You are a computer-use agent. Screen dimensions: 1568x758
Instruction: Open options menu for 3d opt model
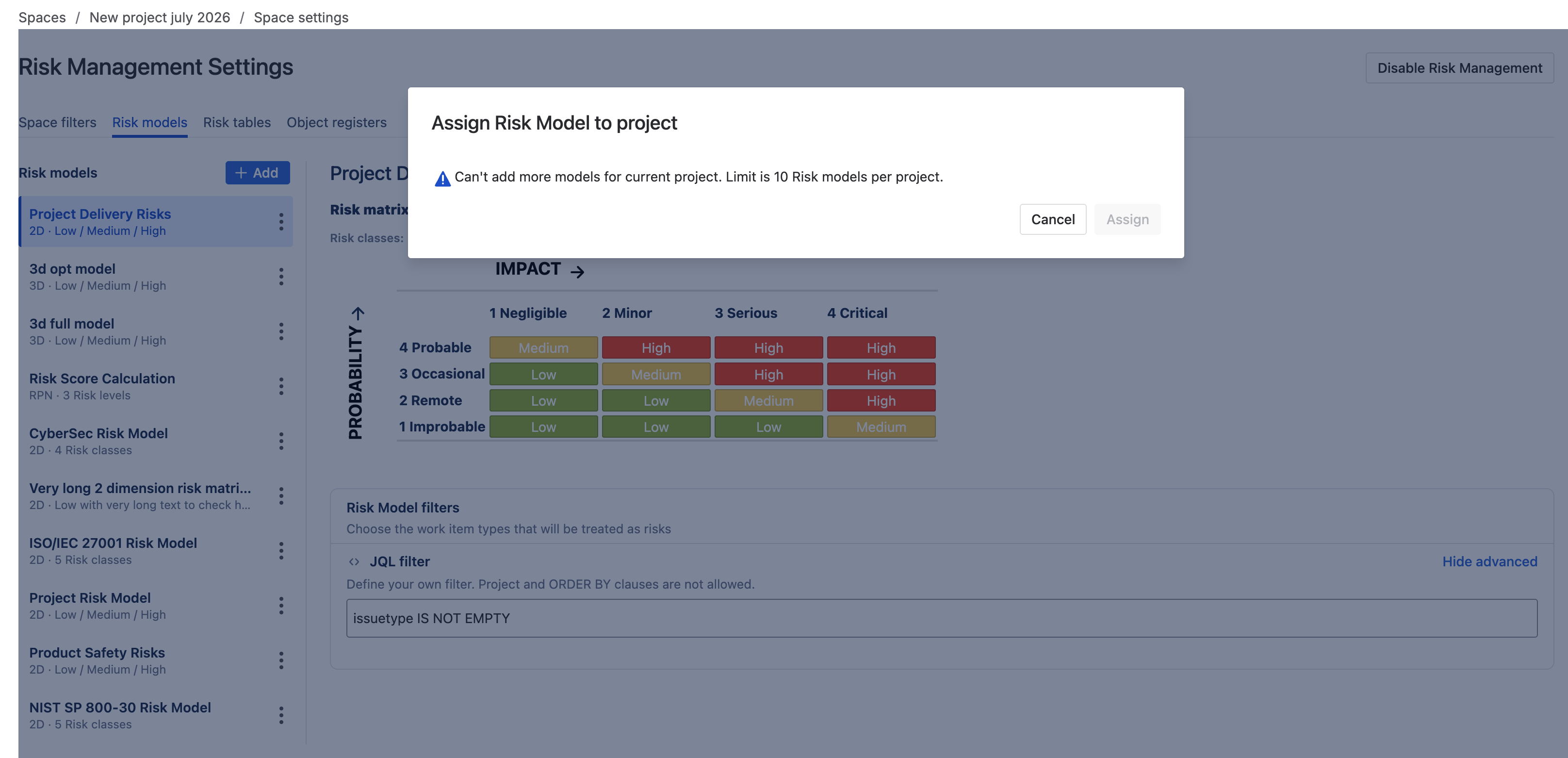click(281, 277)
